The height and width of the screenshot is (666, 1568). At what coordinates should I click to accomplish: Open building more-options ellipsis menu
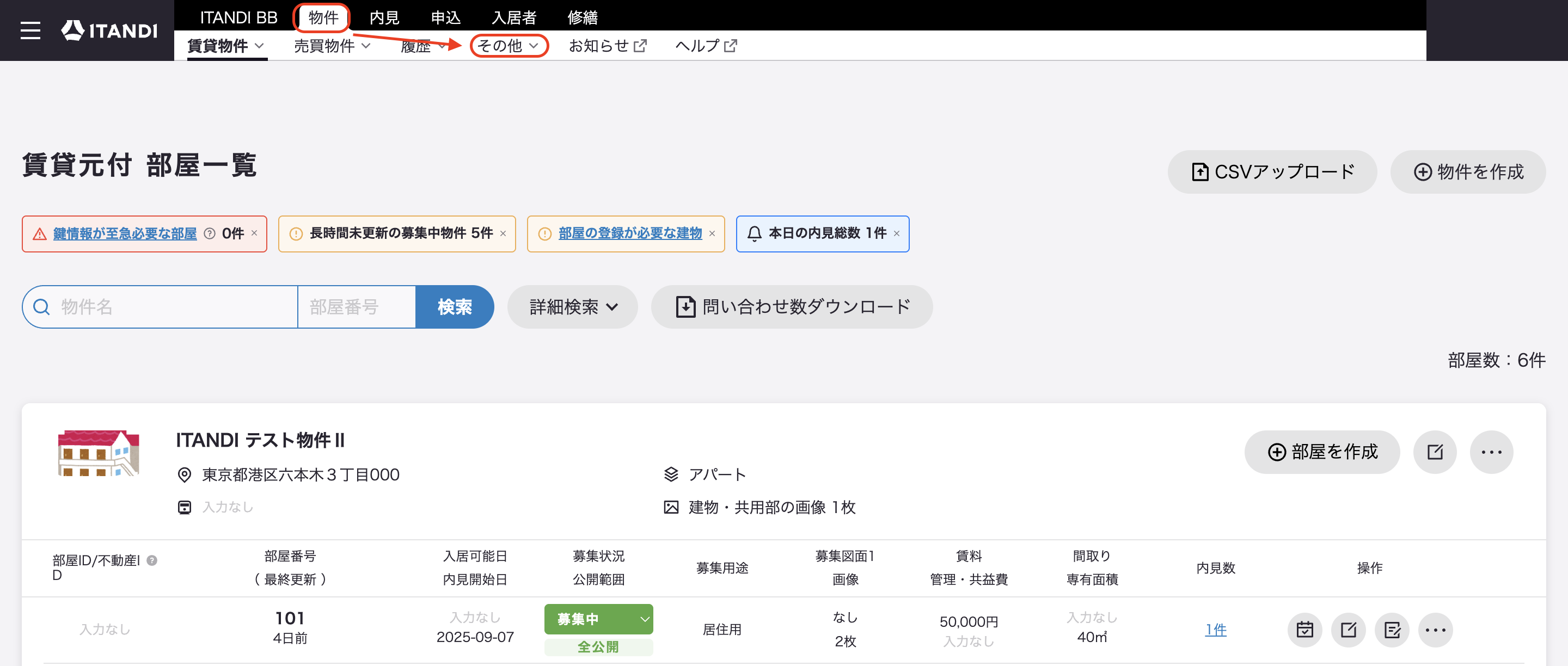1491,452
